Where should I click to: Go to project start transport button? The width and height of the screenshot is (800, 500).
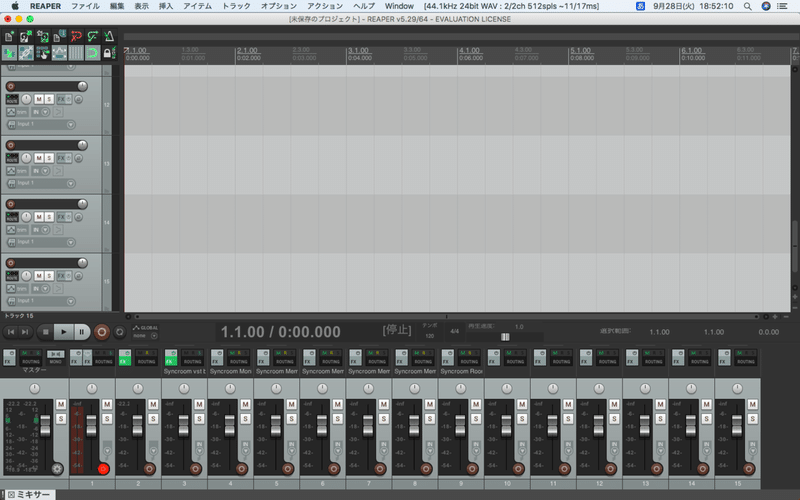(11, 332)
